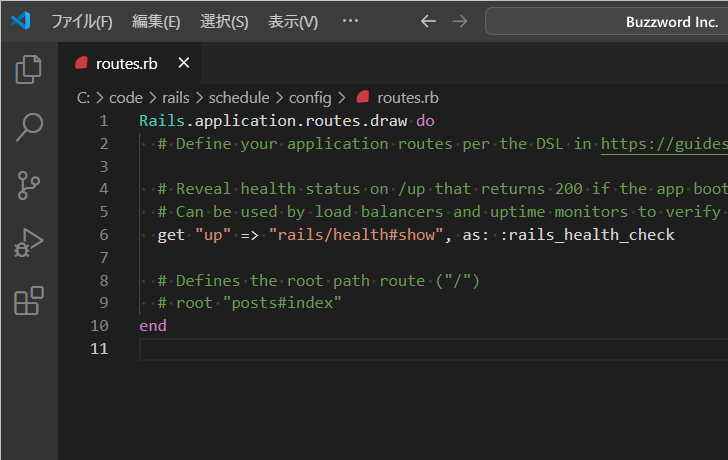This screenshot has height=460, width=728.
Task: Click the :rails_health_check symbol
Action: click(x=587, y=235)
